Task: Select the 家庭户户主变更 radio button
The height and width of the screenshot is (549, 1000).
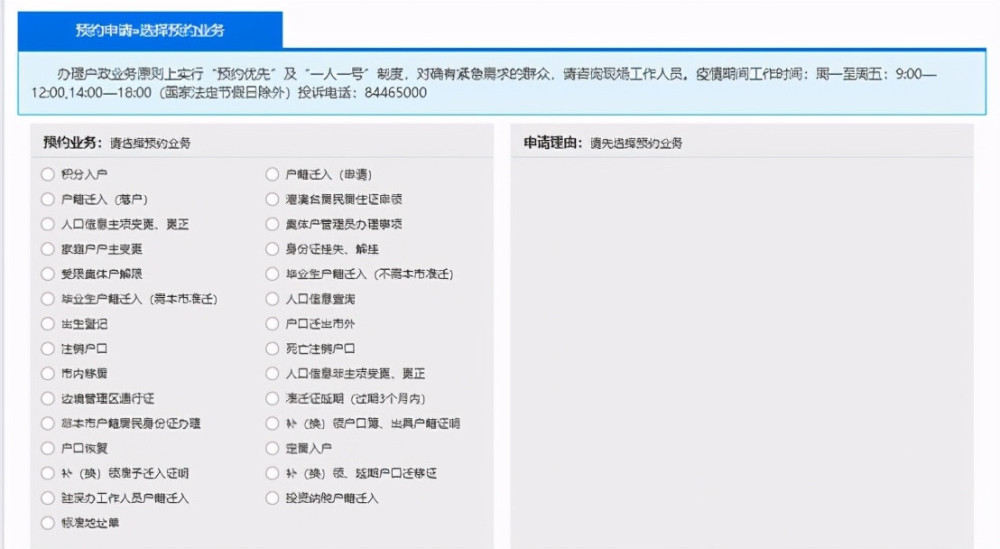Action: (48, 249)
